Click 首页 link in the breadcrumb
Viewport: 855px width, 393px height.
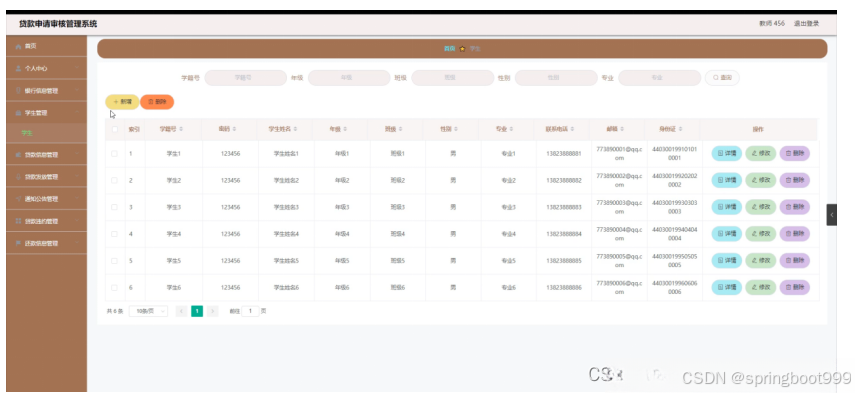[449, 49]
